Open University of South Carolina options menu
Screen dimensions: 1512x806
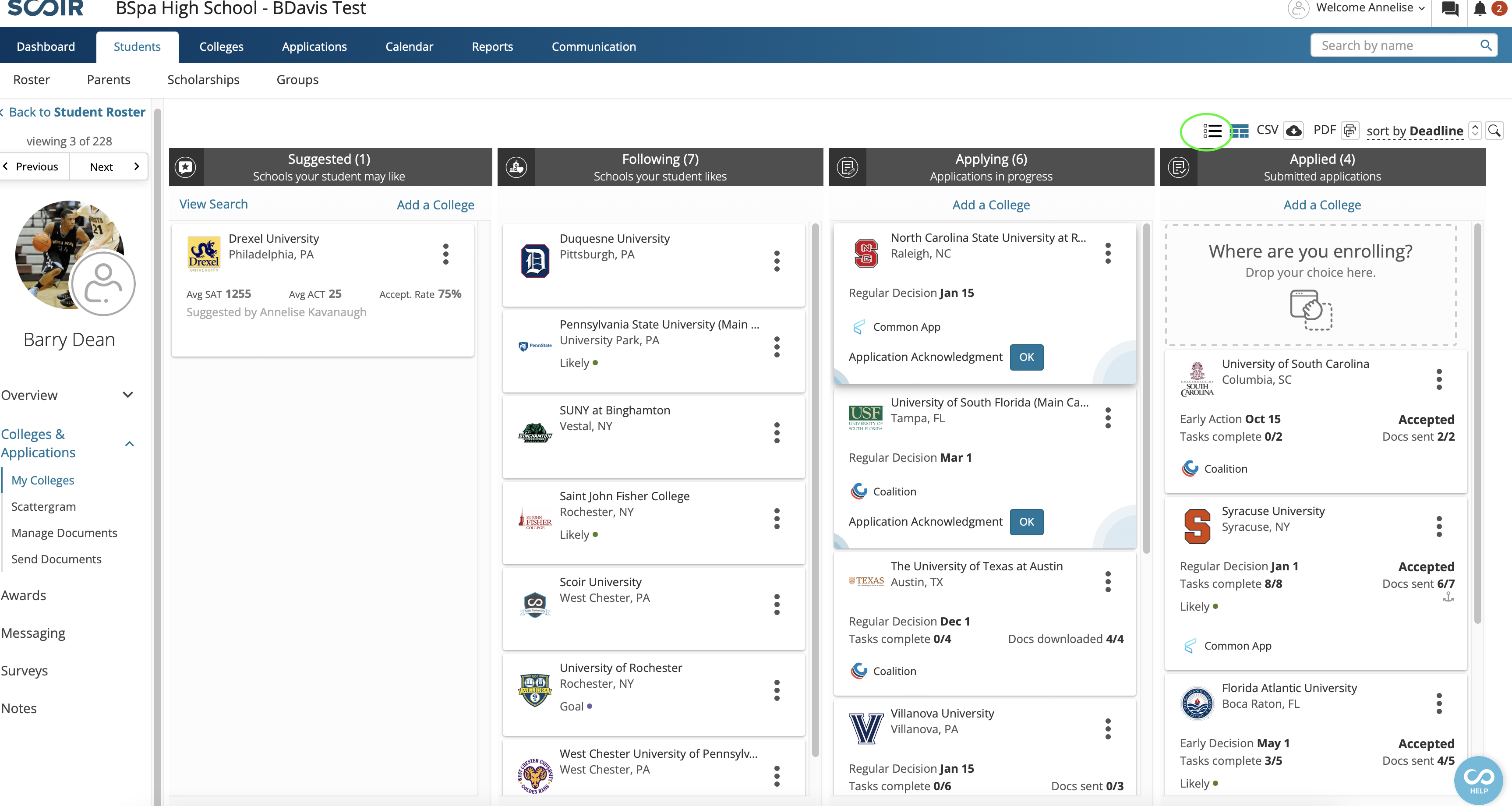point(1438,380)
